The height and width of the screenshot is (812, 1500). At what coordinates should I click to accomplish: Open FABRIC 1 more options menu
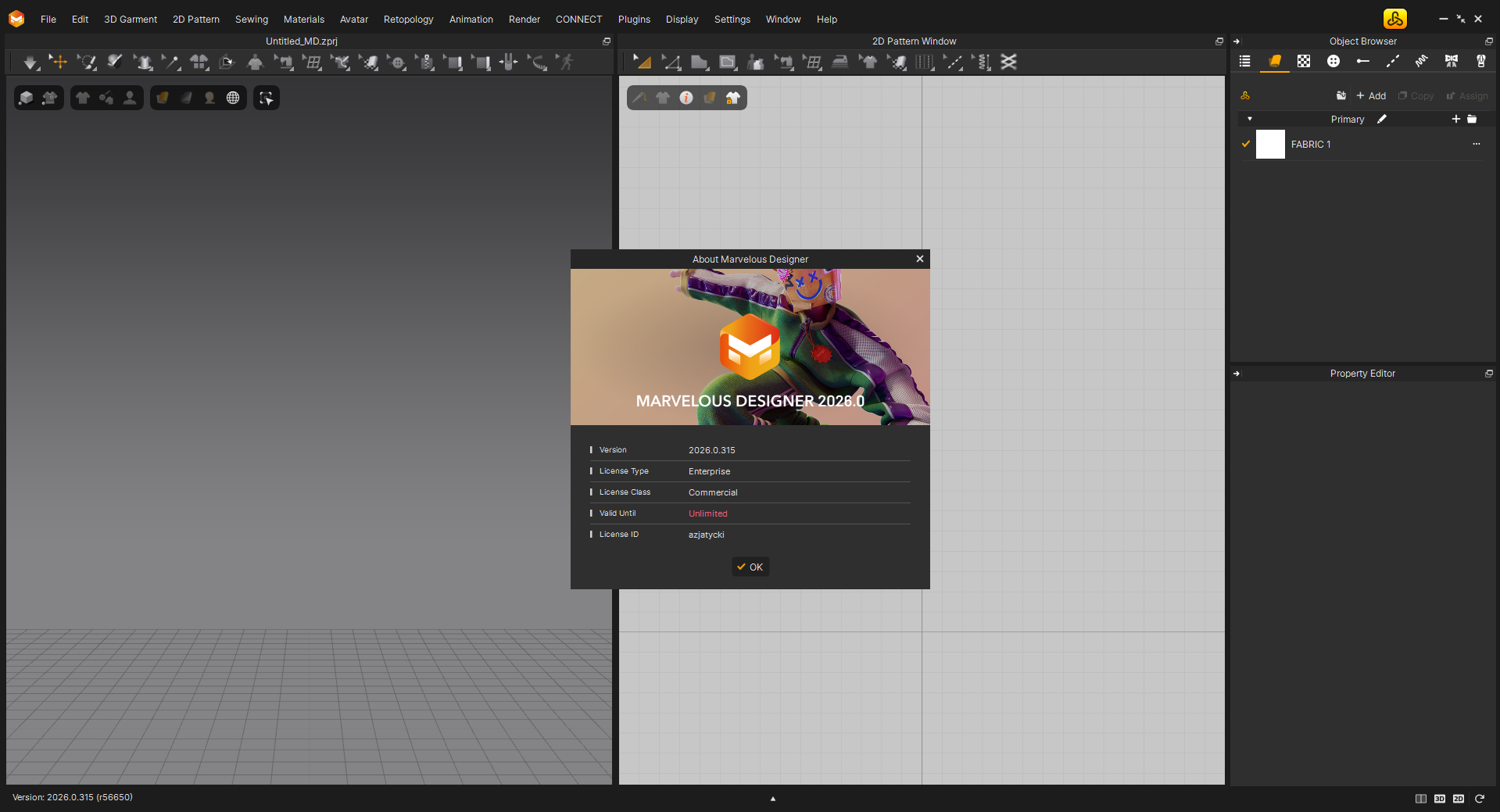point(1477,144)
